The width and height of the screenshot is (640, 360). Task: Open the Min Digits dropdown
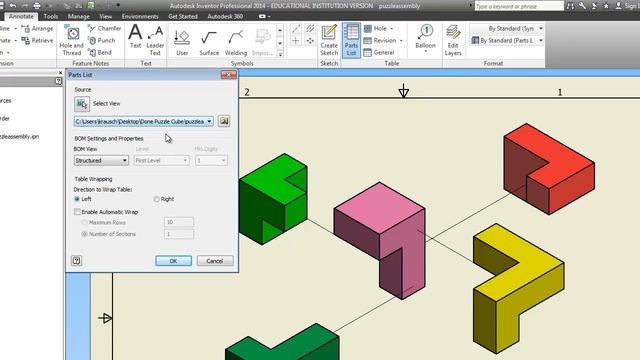[x=211, y=161]
